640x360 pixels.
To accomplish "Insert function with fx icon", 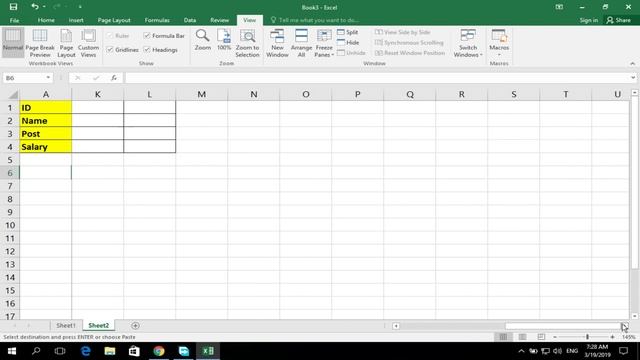I will [113, 78].
